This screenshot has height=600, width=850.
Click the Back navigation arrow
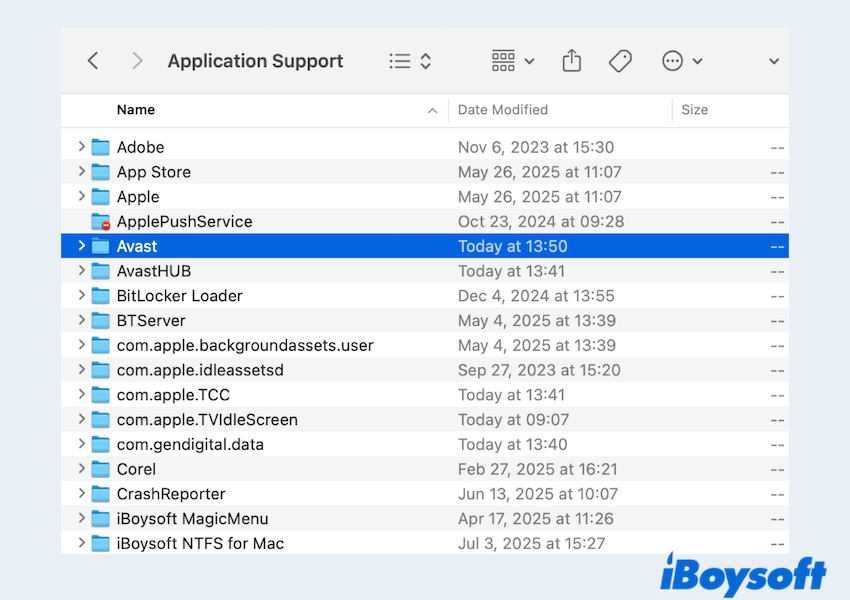93,61
